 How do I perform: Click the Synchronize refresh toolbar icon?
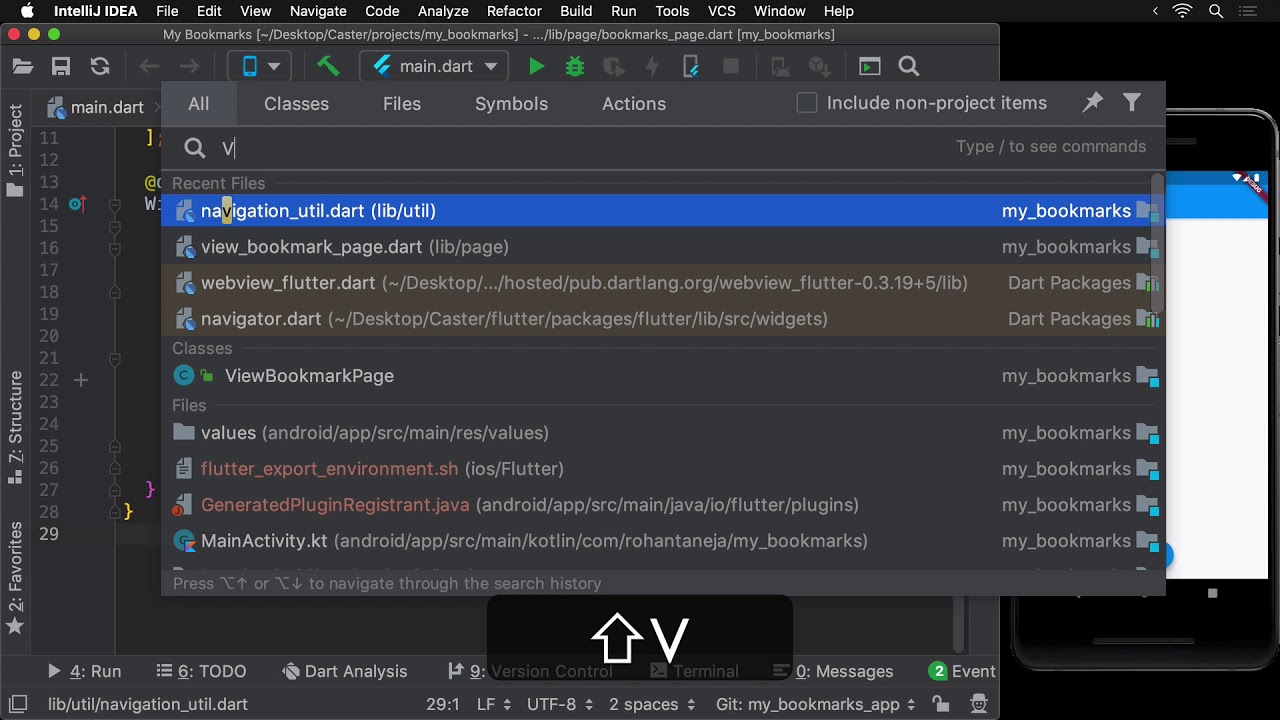click(100, 67)
